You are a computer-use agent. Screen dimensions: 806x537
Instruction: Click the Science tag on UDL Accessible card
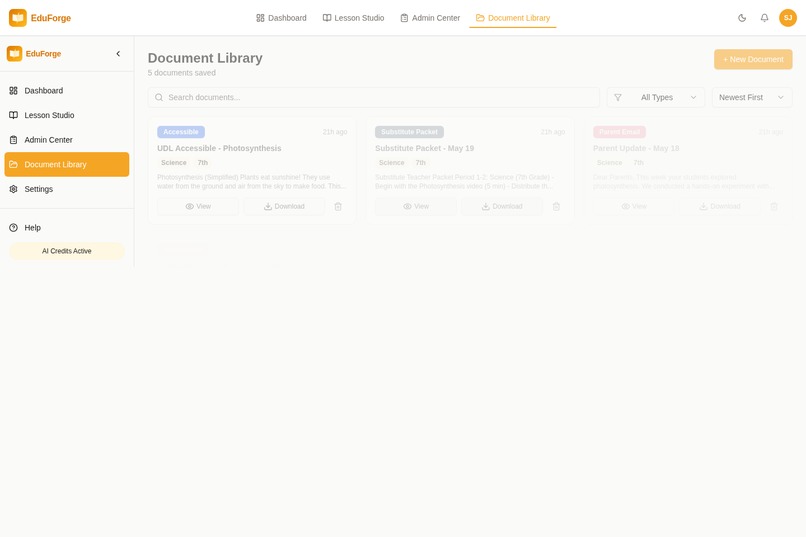174,162
